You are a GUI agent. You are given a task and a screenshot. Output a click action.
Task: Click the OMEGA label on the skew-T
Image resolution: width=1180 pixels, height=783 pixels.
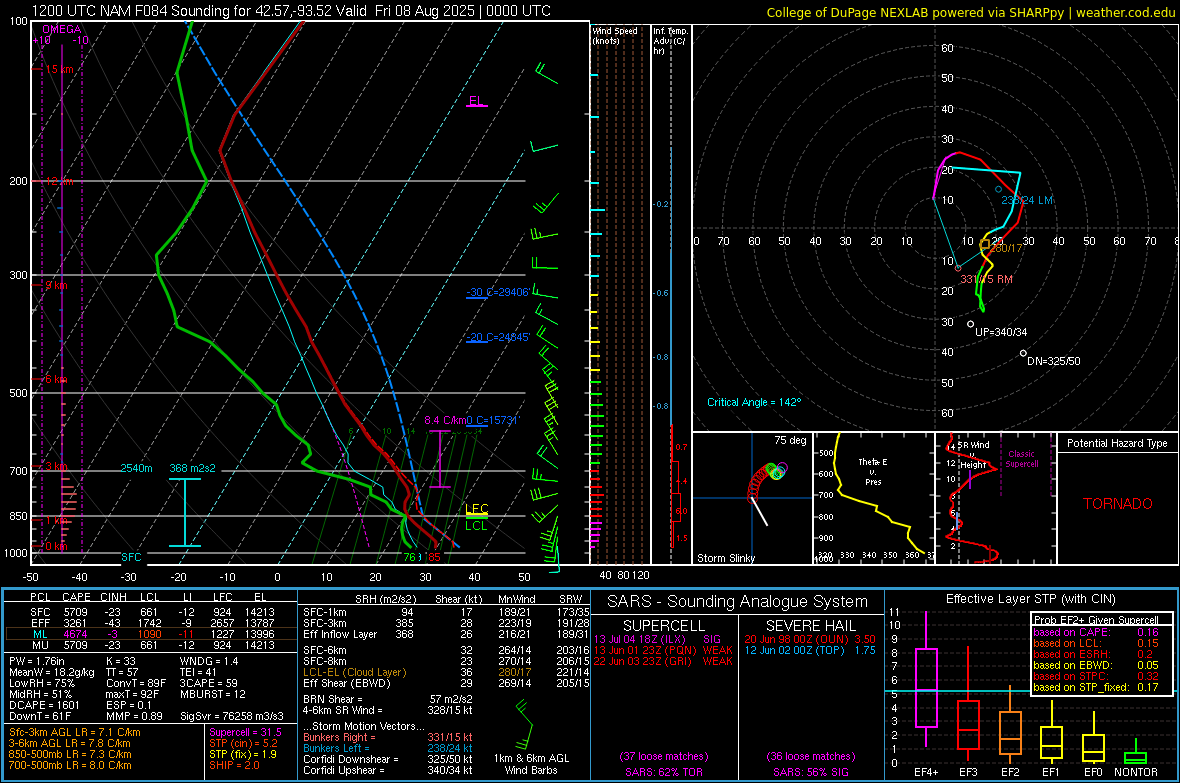click(61, 29)
